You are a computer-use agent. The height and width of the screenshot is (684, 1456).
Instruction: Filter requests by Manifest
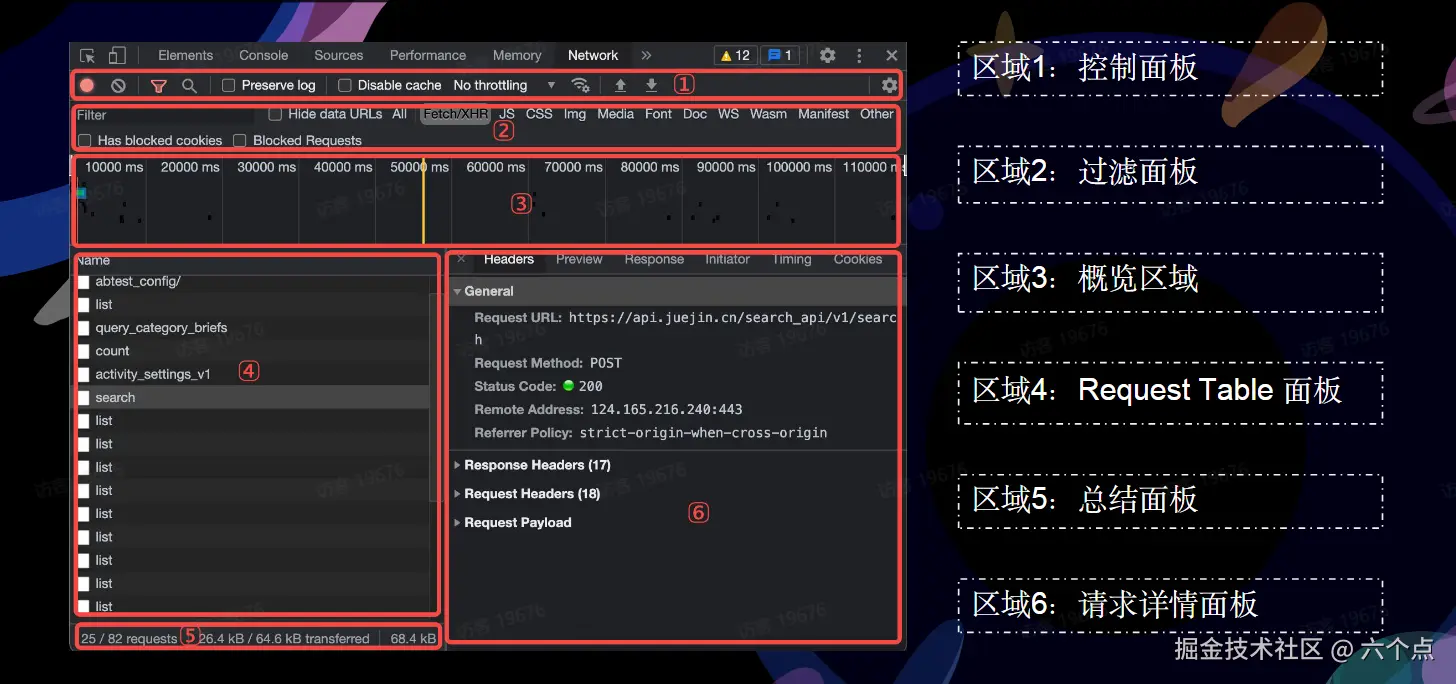(x=824, y=114)
